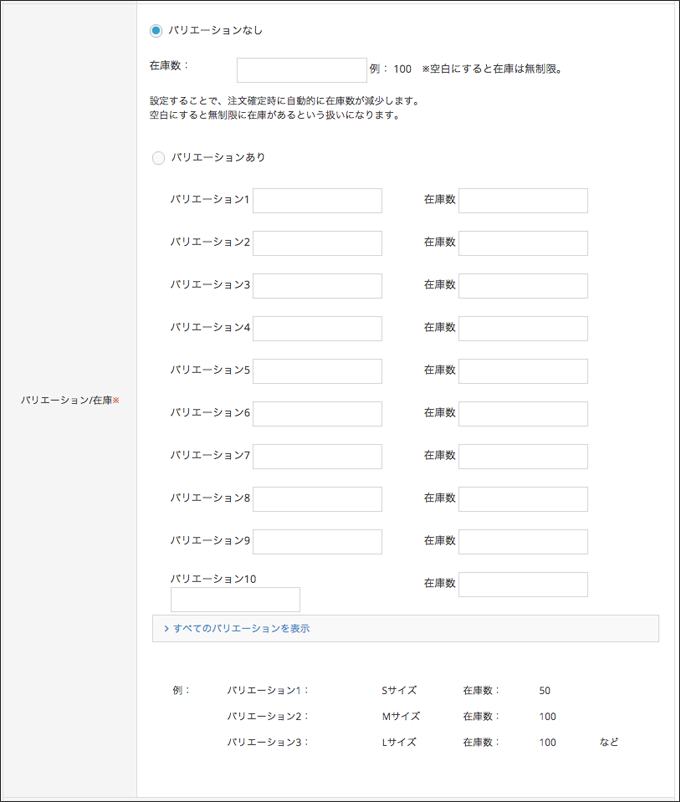Click the example value Lサイズ
The image size is (680, 802).
399,742
